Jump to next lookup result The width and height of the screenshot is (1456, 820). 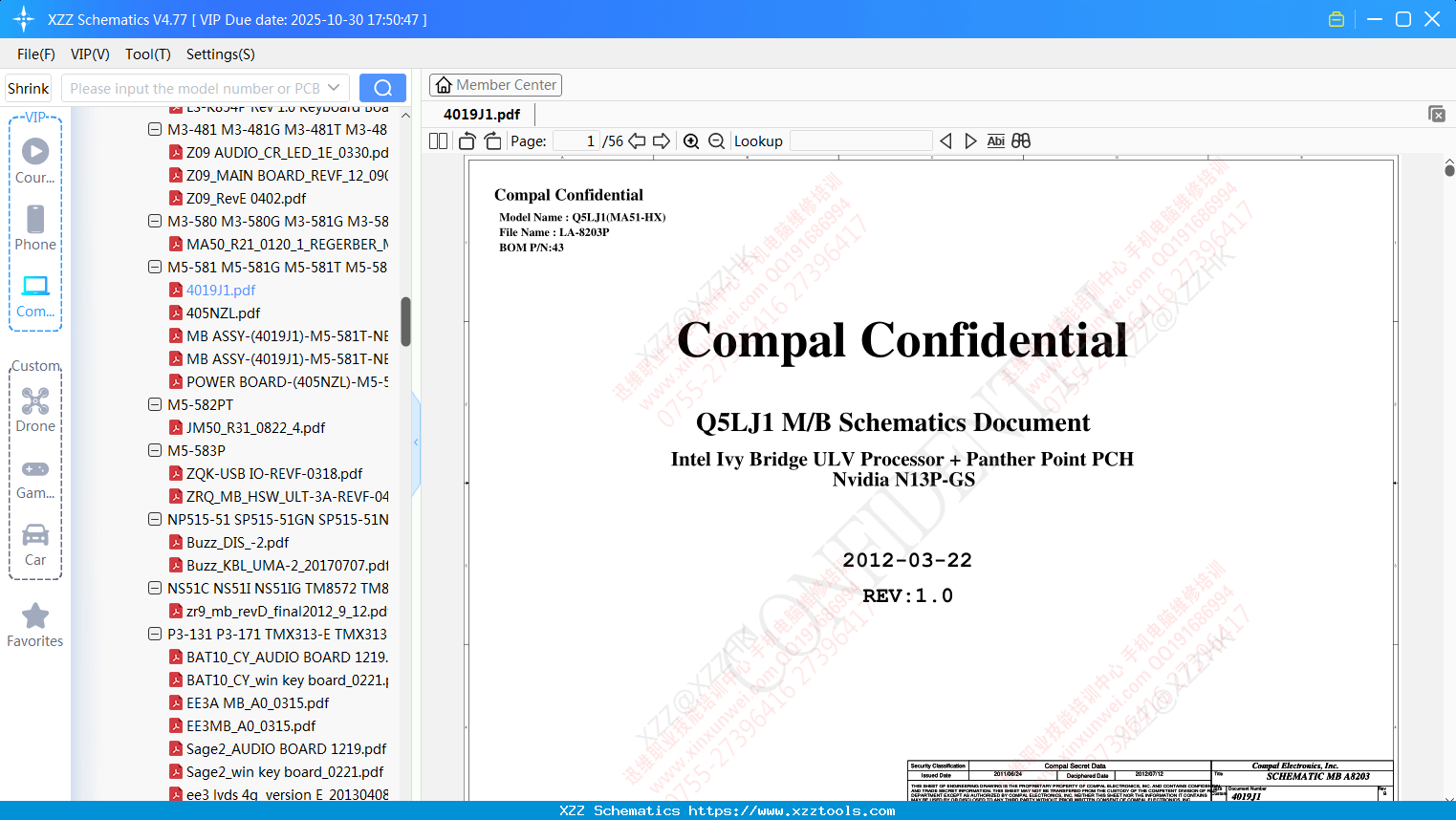tap(970, 141)
